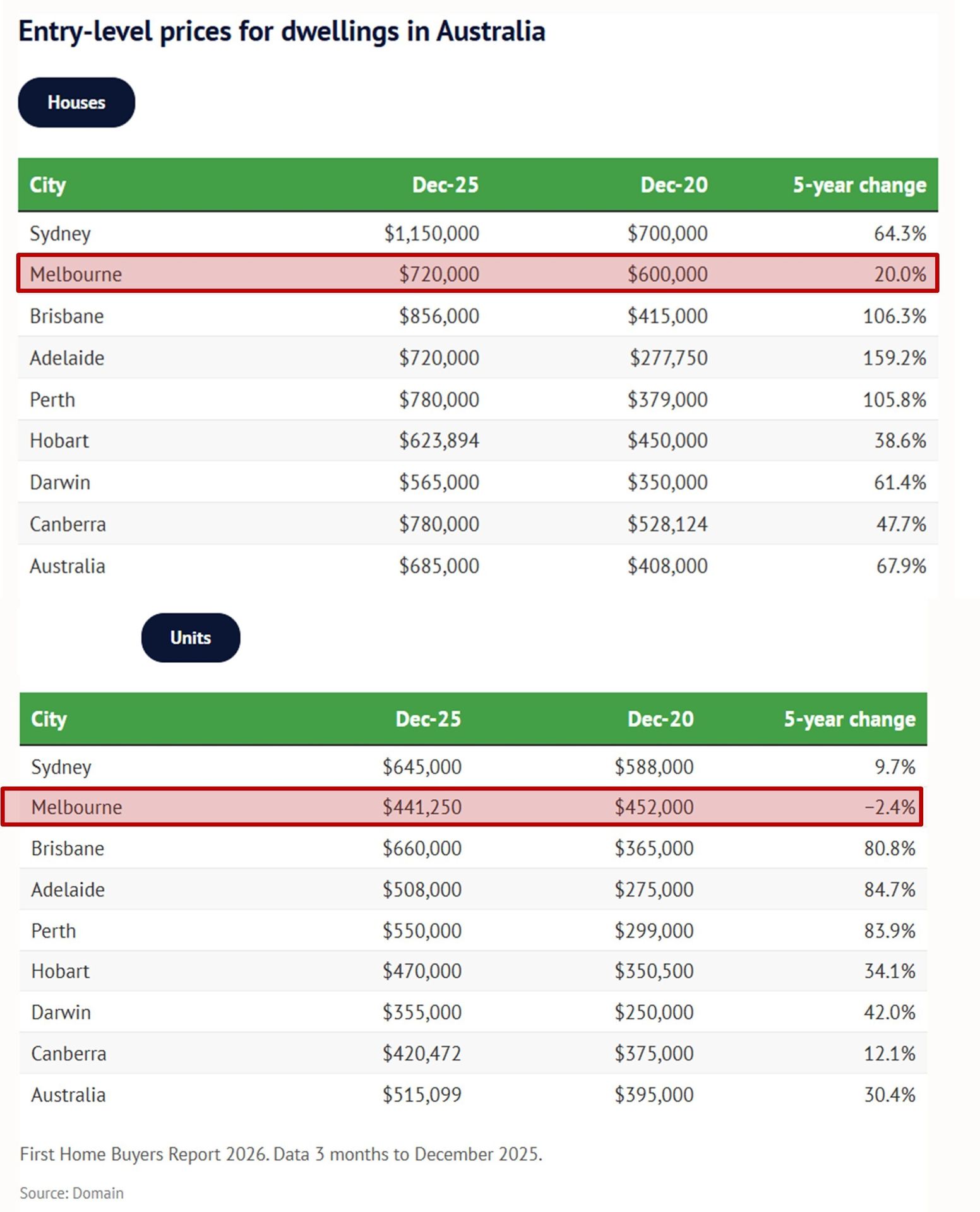Select the Houses tab button
980x1212 pixels.
click(76, 102)
